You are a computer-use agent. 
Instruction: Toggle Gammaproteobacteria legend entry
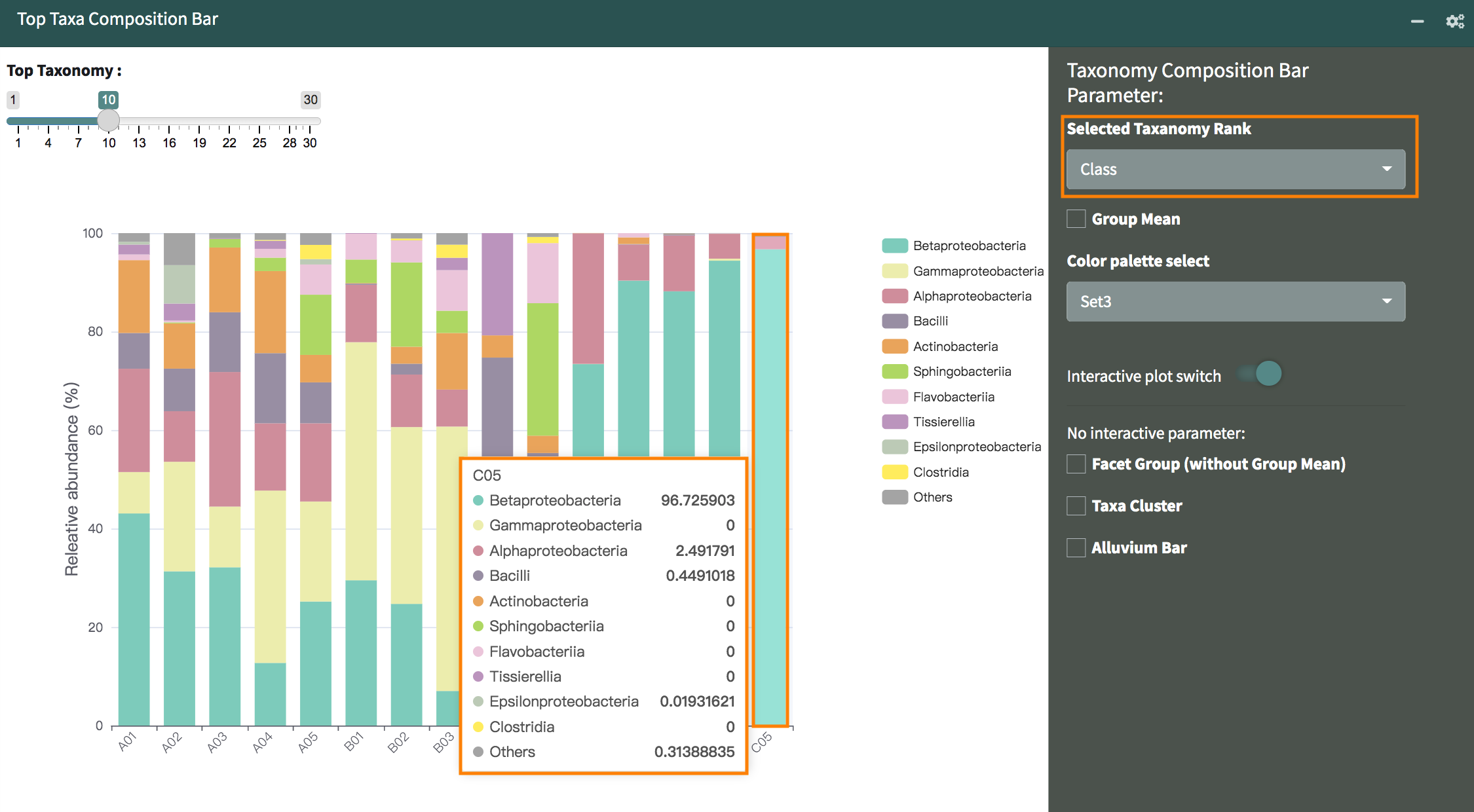pyautogui.click(x=977, y=271)
